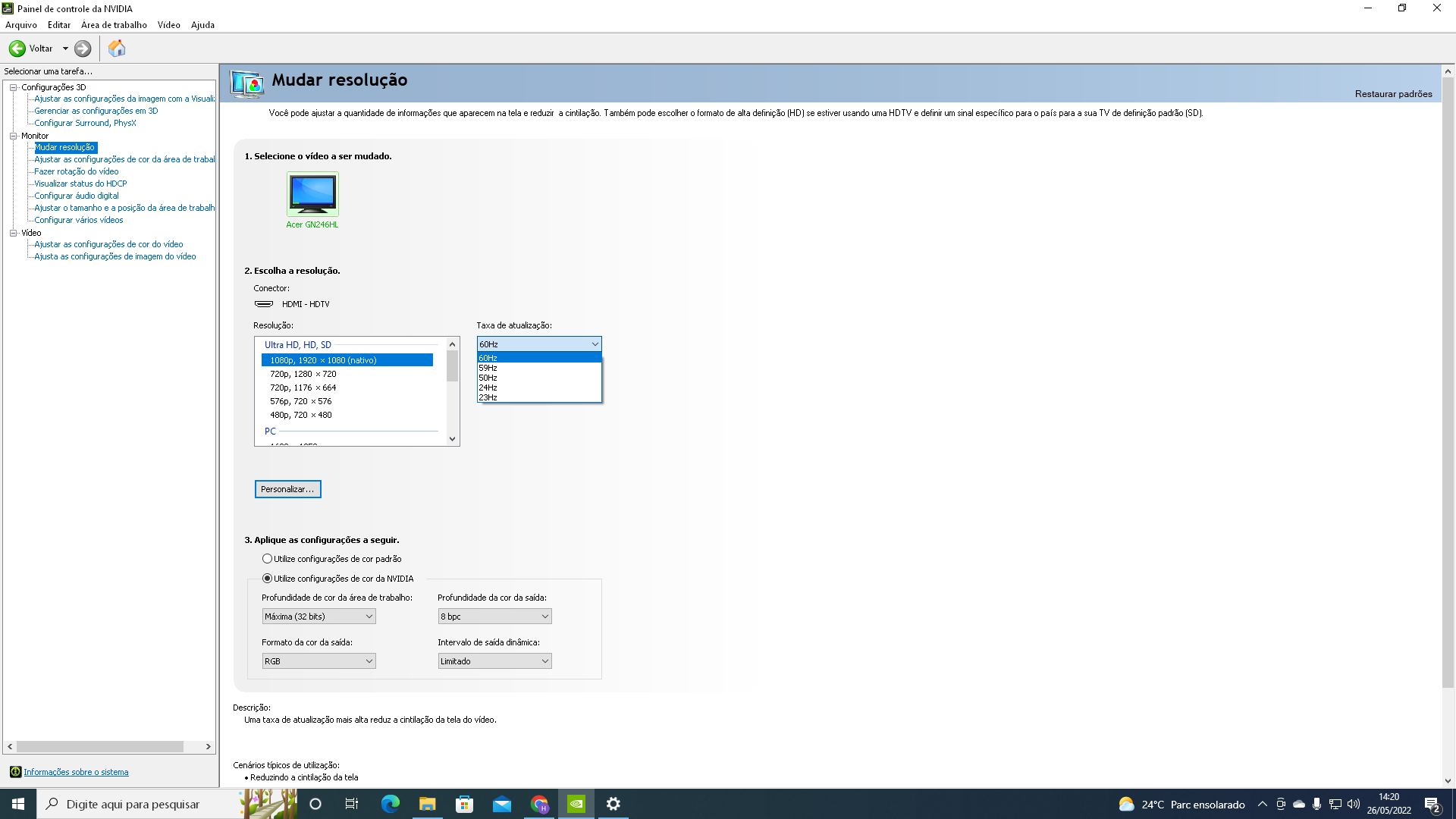Viewport: 1456px width, 819px height.
Task: Open Microsoft Store from taskbar
Action: pos(464,804)
